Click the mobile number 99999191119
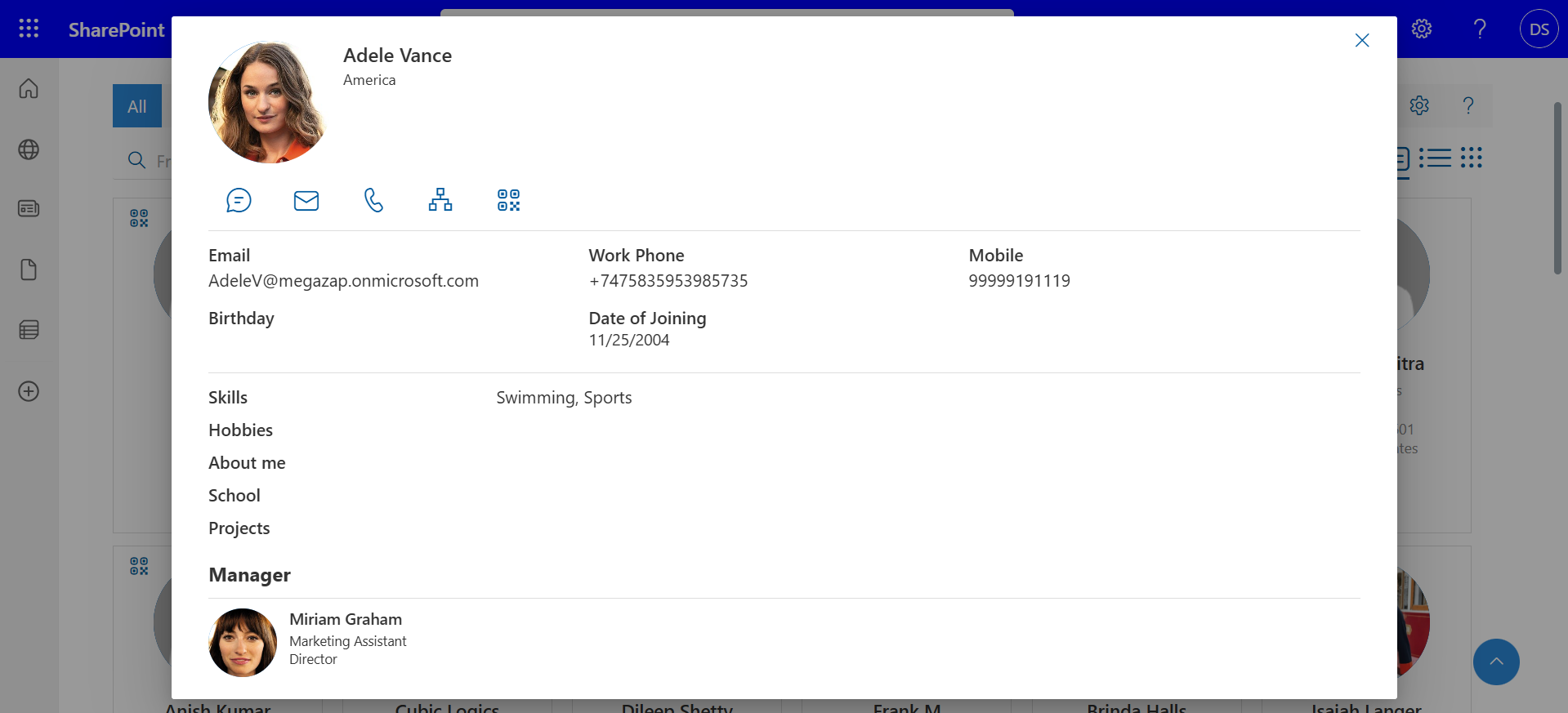Image resolution: width=1568 pixels, height=713 pixels. pos(1019,281)
